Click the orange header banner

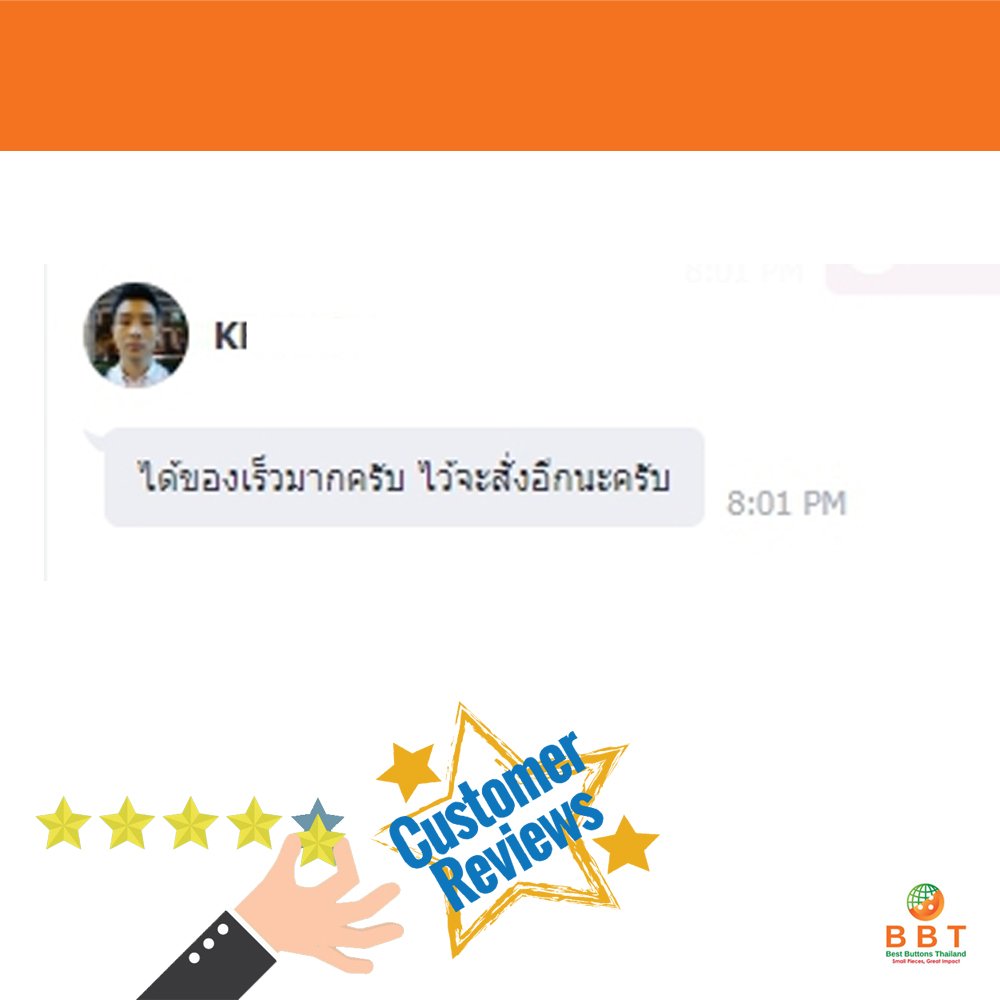point(500,75)
